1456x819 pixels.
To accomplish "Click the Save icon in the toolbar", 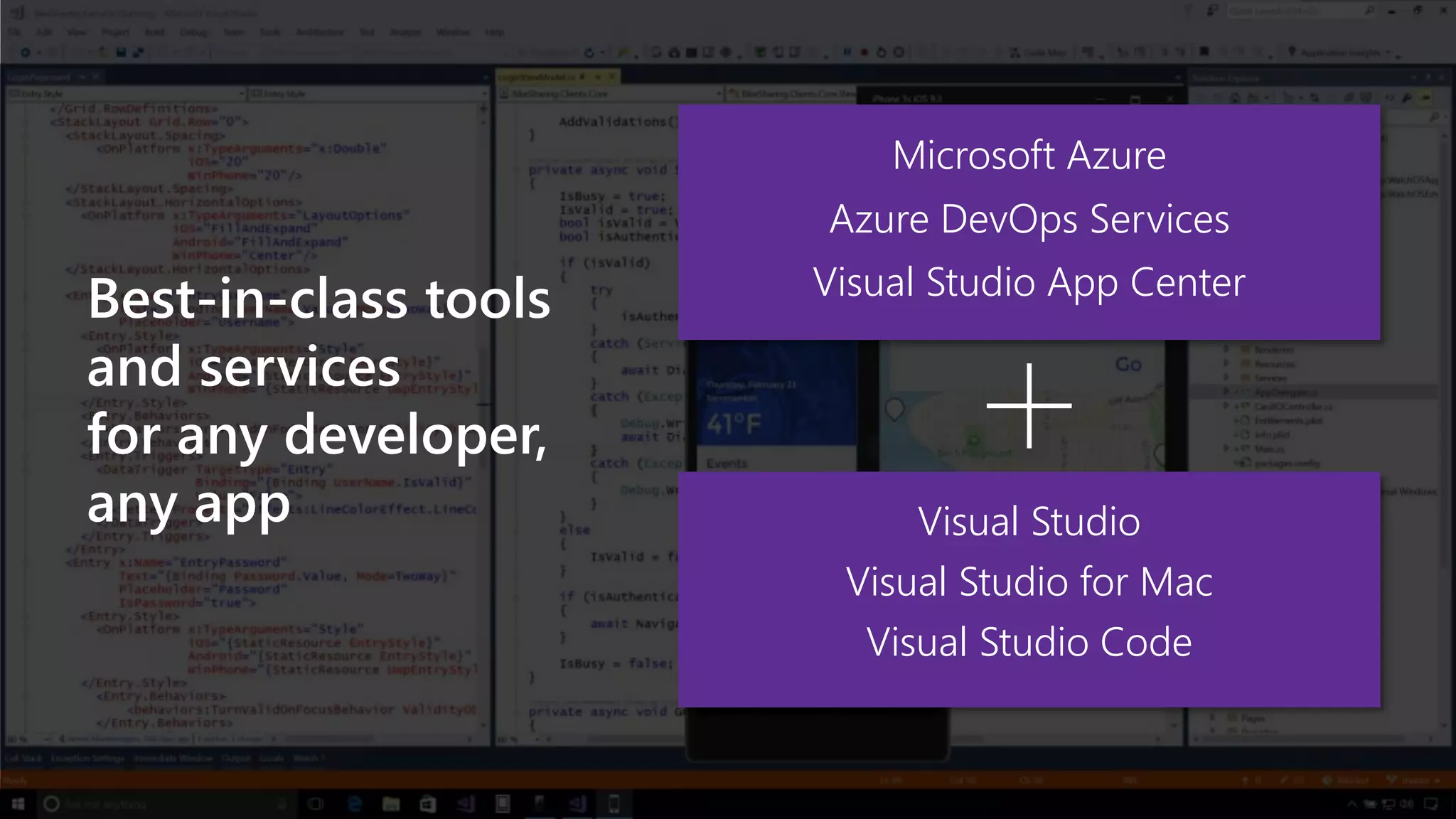I will 121,52.
